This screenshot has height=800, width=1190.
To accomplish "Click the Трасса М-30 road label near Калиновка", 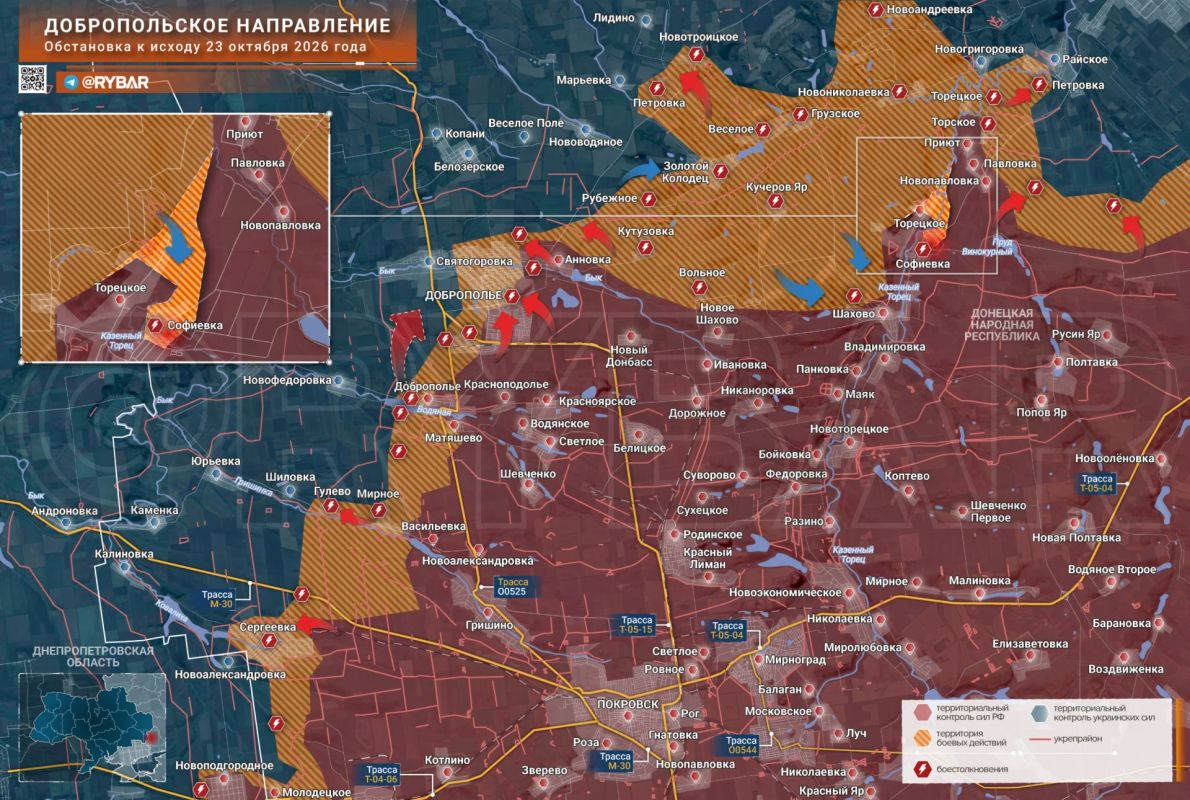I will click(219, 599).
